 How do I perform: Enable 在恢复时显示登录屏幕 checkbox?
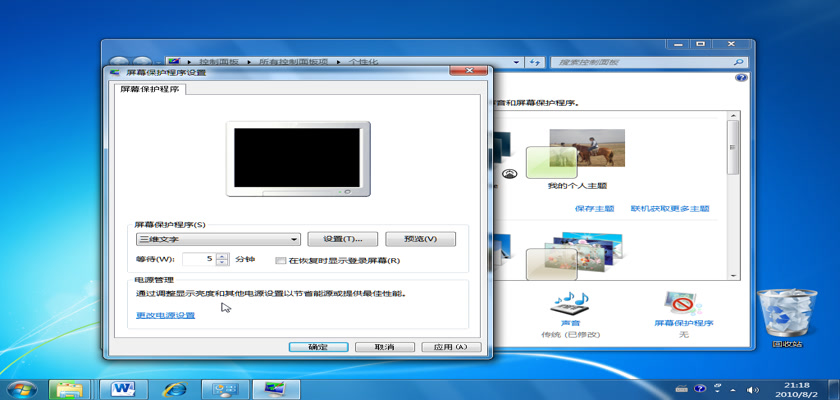click(281, 260)
